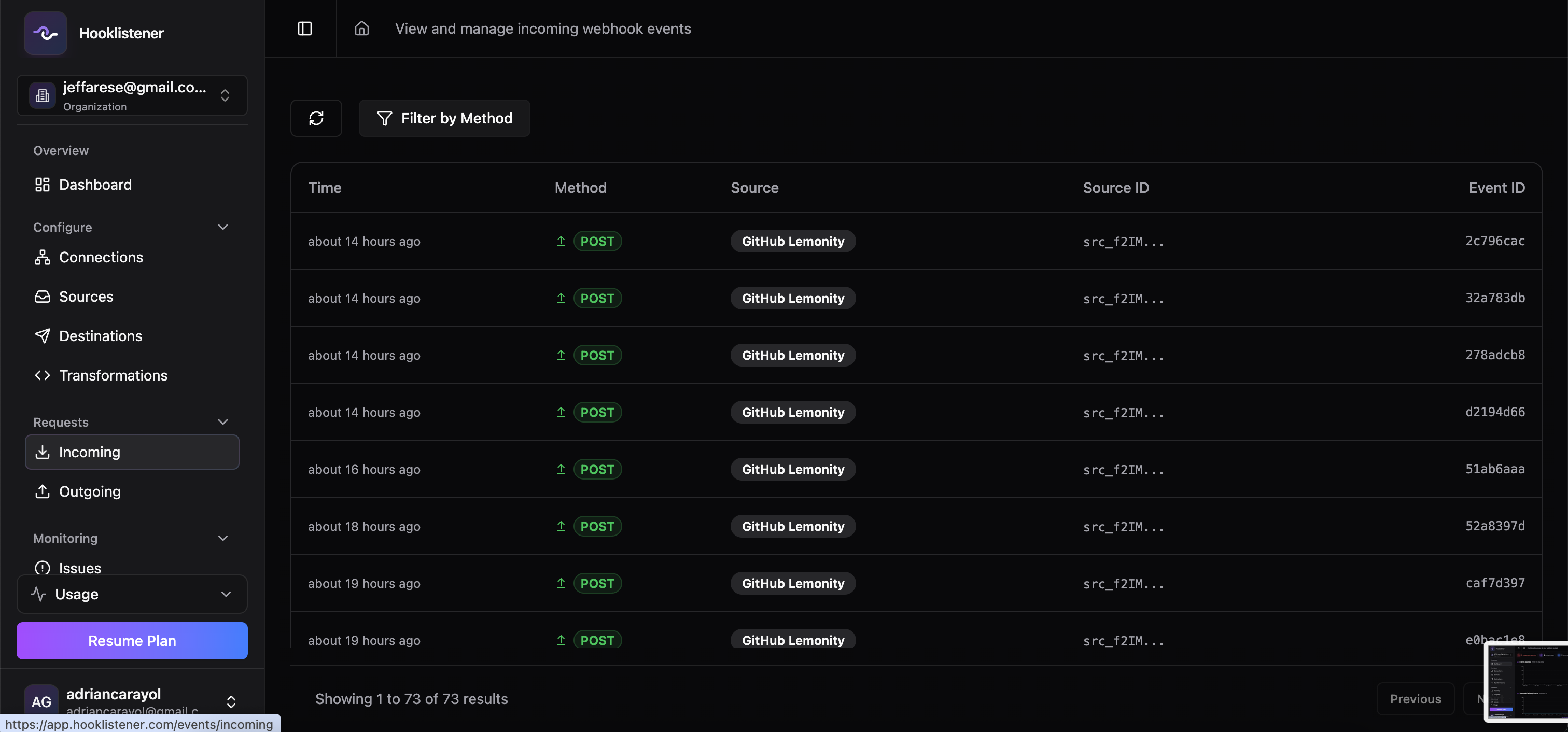The width and height of the screenshot is (1568, 732).
Task: Click the Connections network icon
Action: pos(42,257)
